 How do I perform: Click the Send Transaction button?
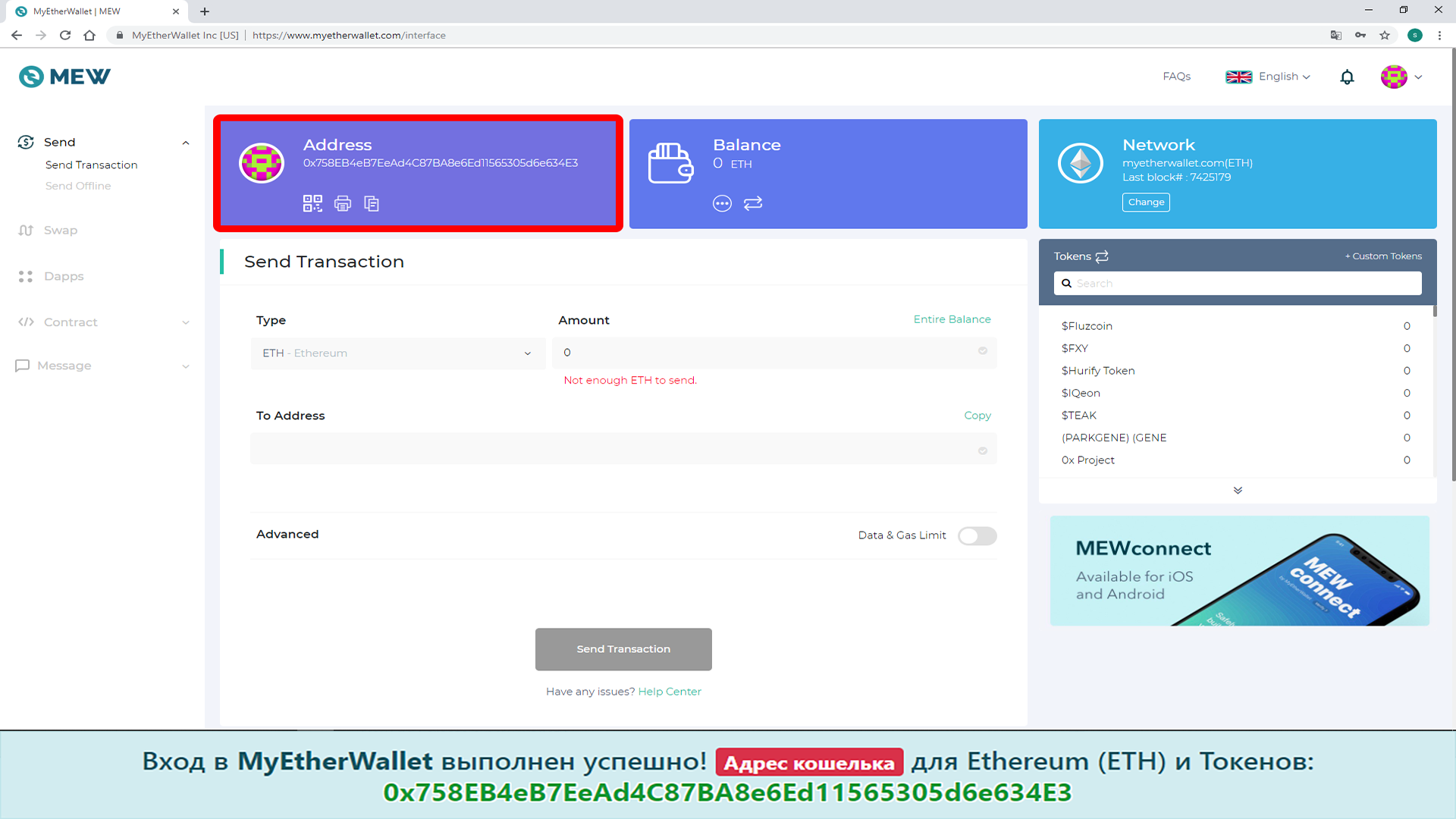pos(623,649)
